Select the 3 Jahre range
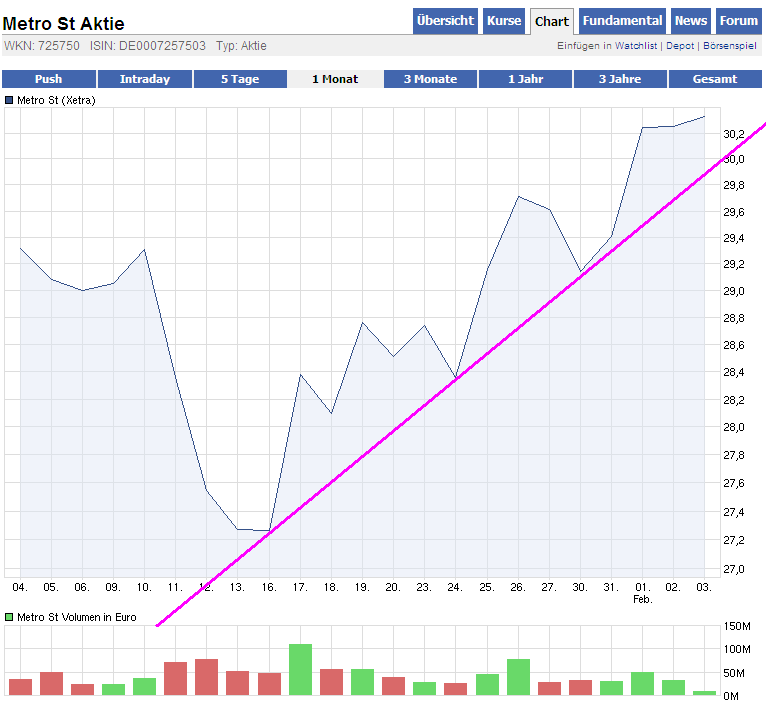 pos(620,79)
